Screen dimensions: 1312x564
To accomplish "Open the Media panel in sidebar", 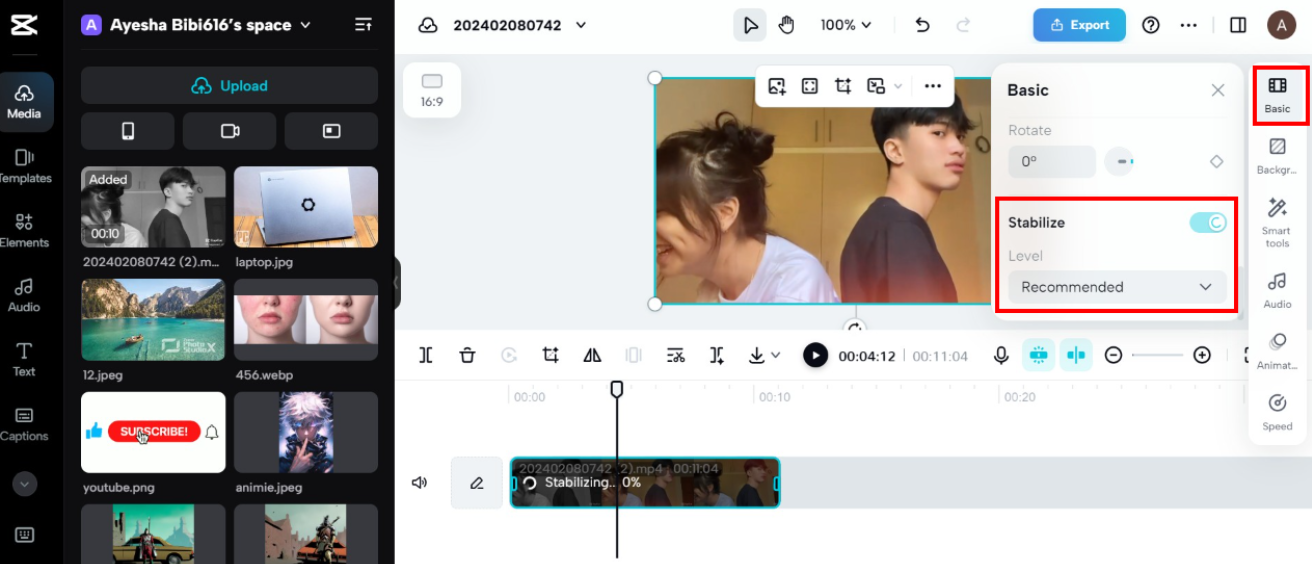I will pos(25,102).
